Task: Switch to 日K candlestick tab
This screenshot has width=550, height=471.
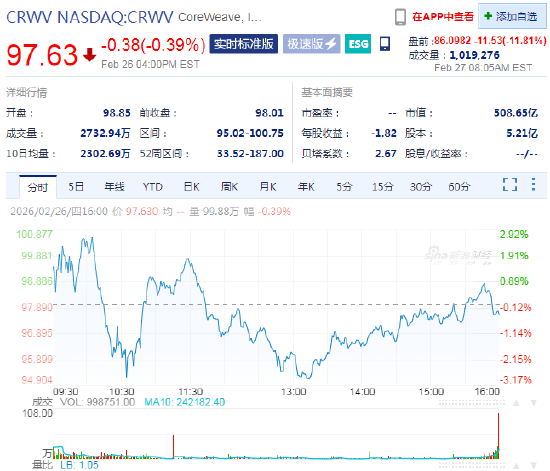Action: (192, 187)
